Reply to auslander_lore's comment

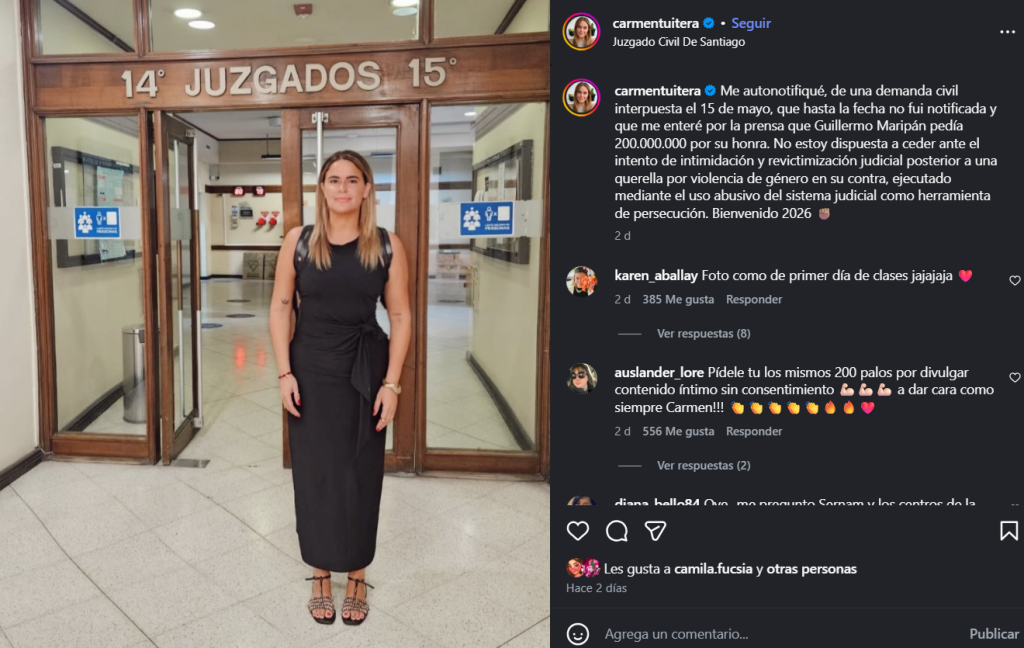tap(754, 431)
